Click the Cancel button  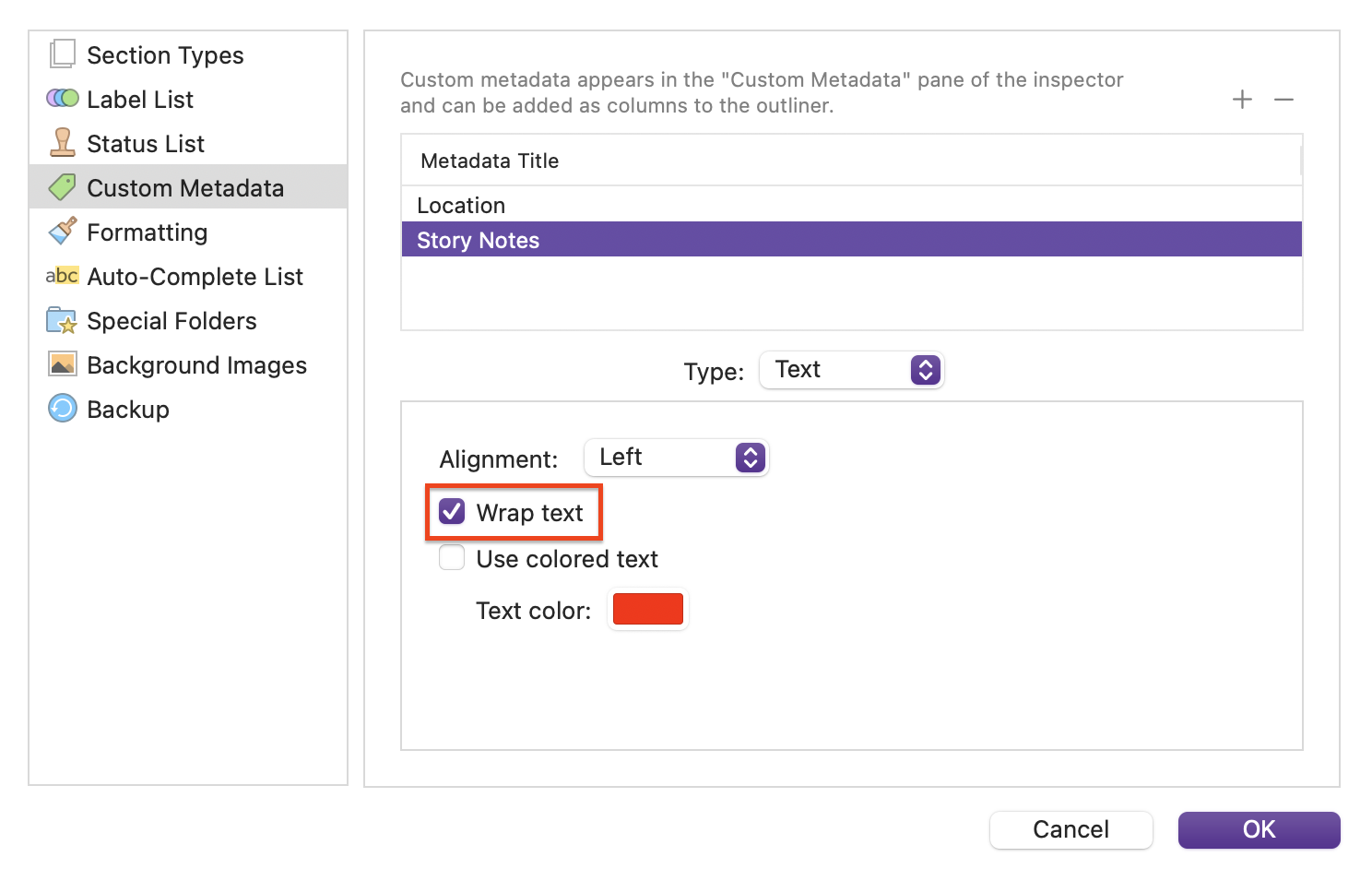(x=1070, y=829)
